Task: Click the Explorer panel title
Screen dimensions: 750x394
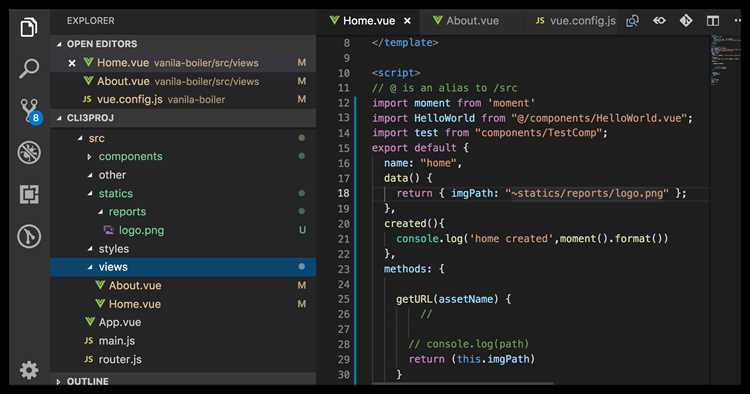Action: (x=90, y=21)
